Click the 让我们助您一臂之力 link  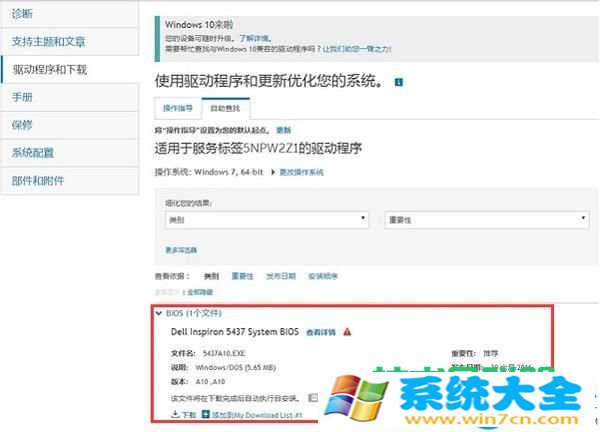356,49
